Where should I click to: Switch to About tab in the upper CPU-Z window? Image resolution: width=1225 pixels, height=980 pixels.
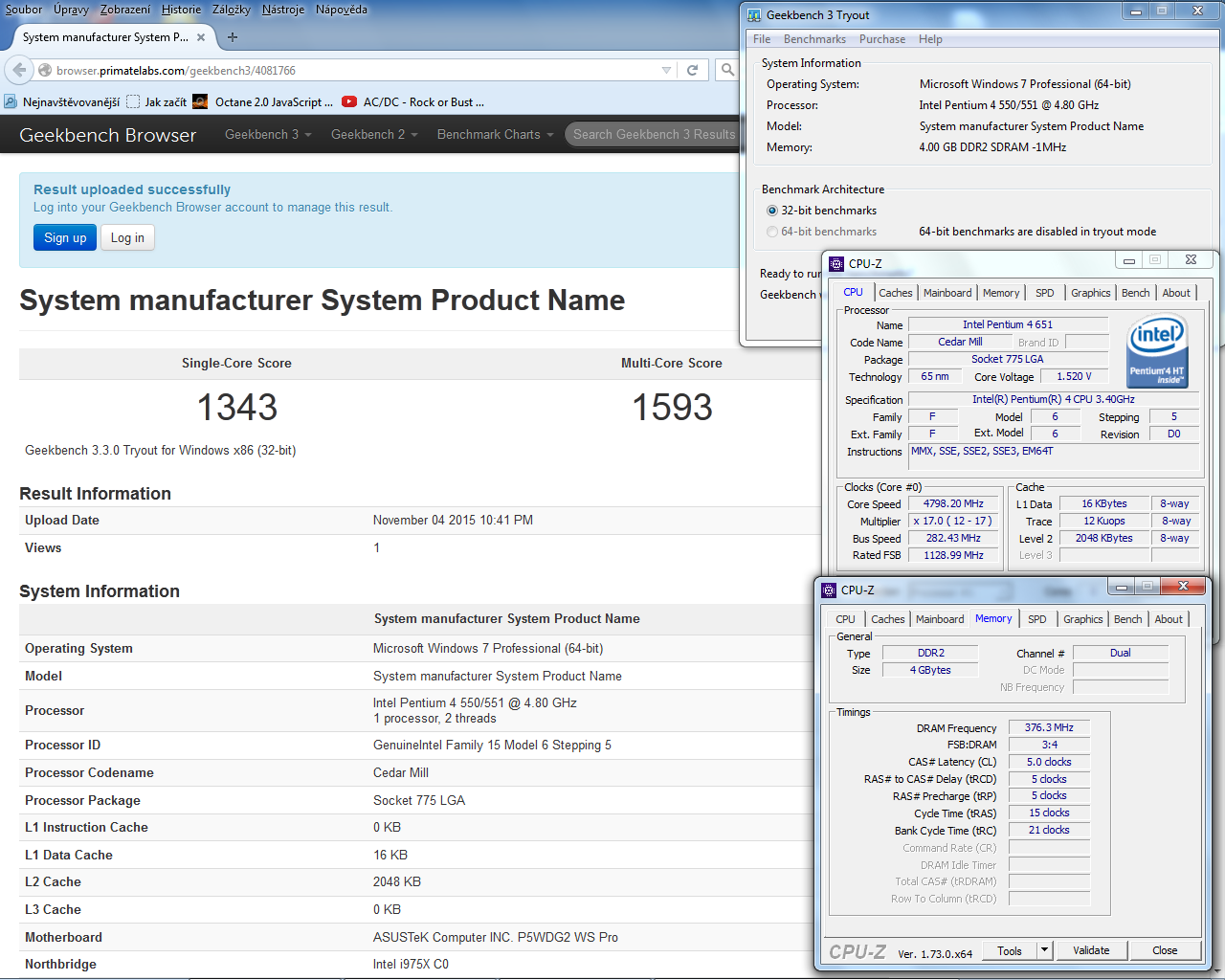point(1176,293)
